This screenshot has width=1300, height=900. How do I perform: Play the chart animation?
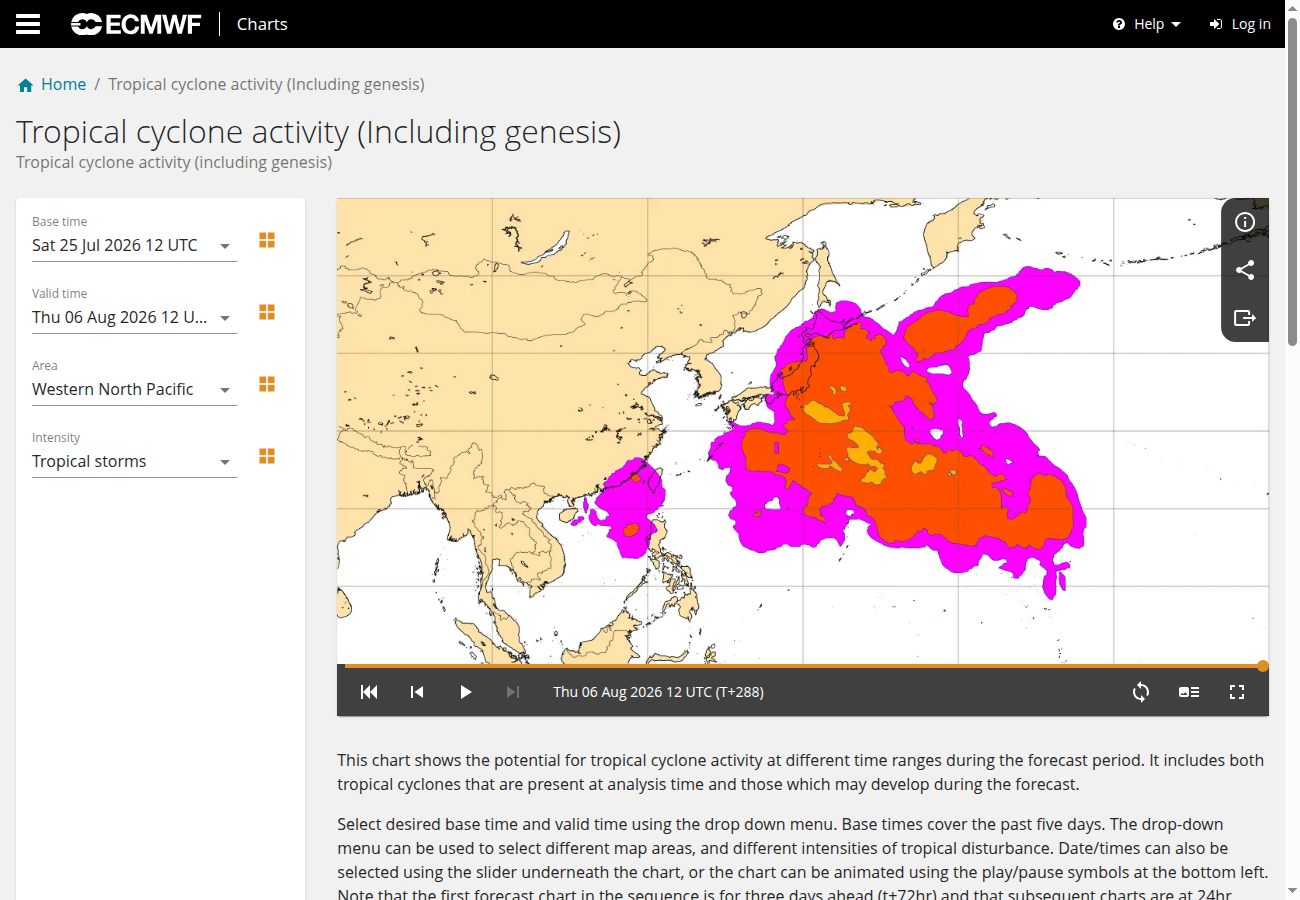(x=465, y=692)
